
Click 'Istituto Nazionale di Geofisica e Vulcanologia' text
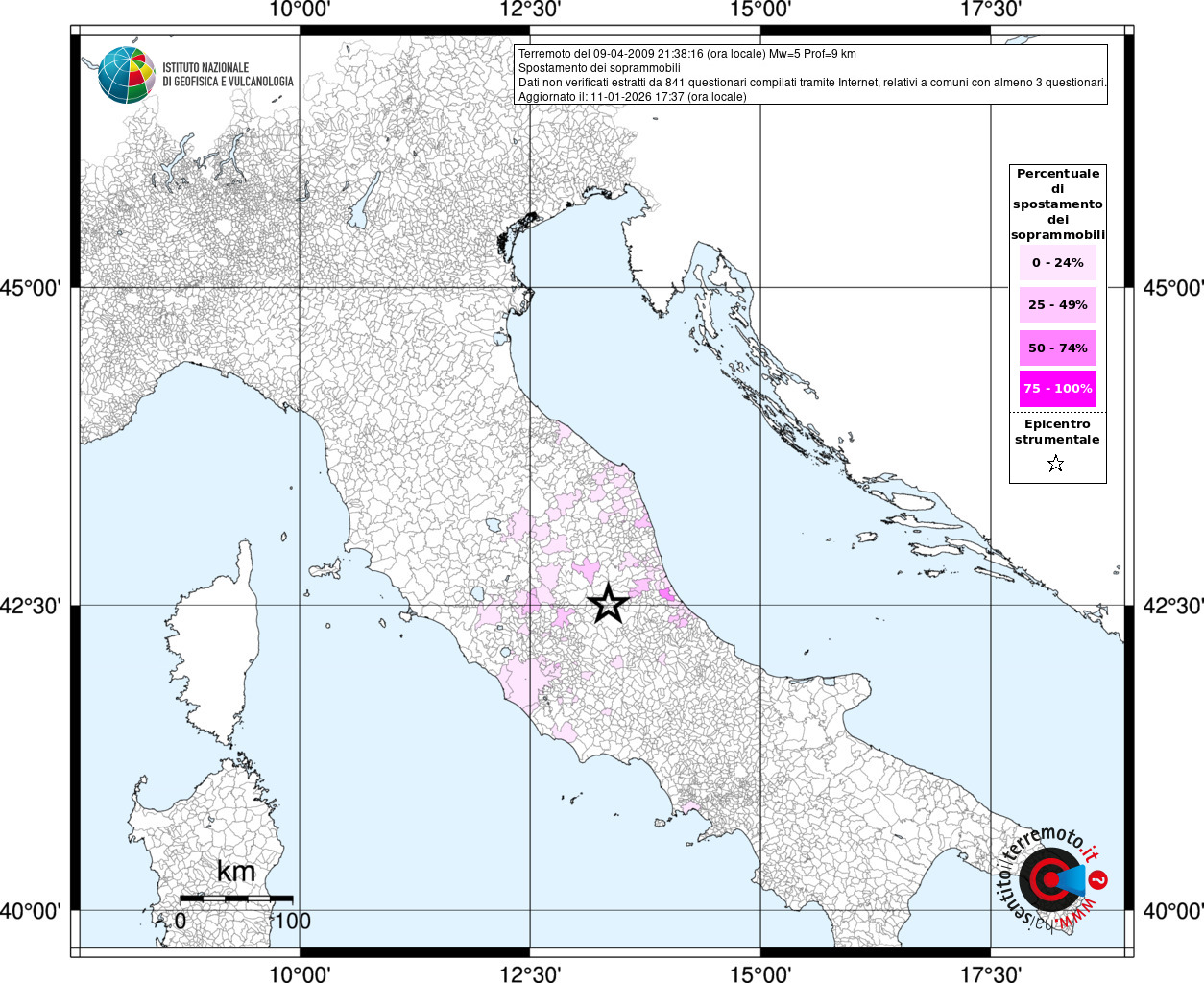point(228,75)
